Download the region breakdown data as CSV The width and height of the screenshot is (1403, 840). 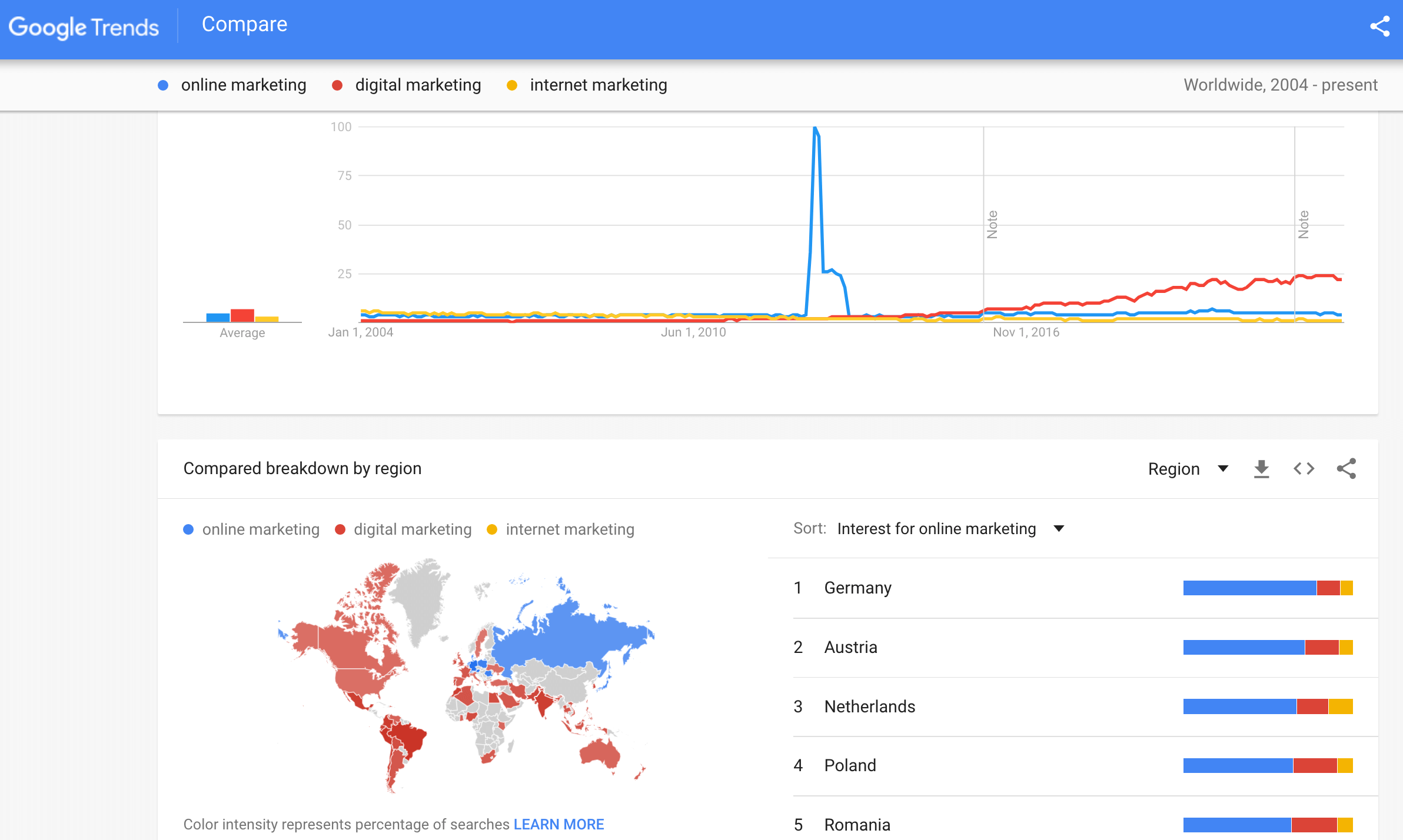[1261, 469]
